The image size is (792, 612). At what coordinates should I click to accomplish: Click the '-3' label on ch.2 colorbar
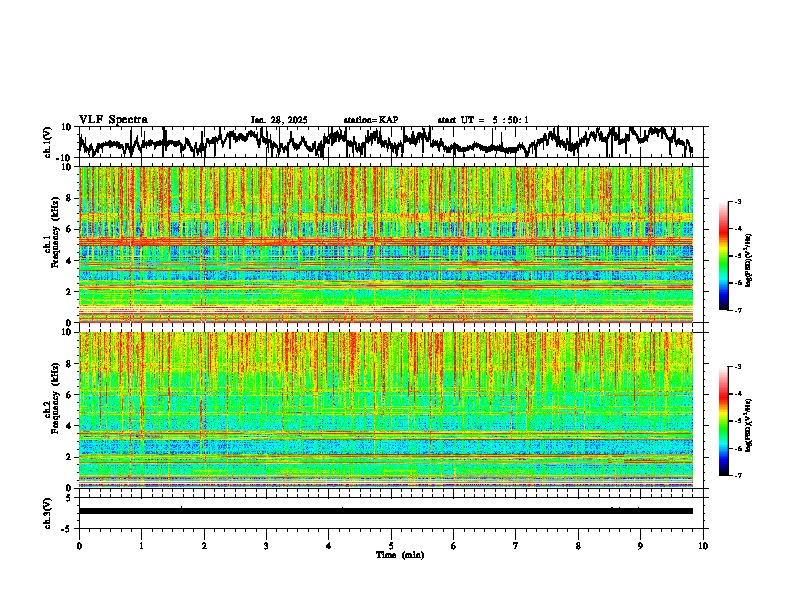(737, 367)
